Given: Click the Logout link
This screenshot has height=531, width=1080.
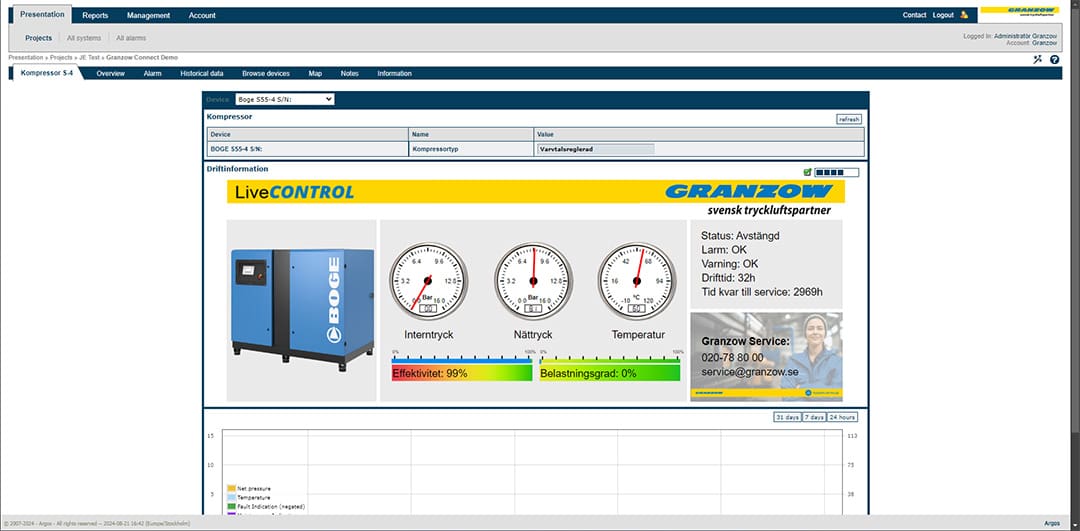Looking at the screenshot, I should (x=943, y=15).
